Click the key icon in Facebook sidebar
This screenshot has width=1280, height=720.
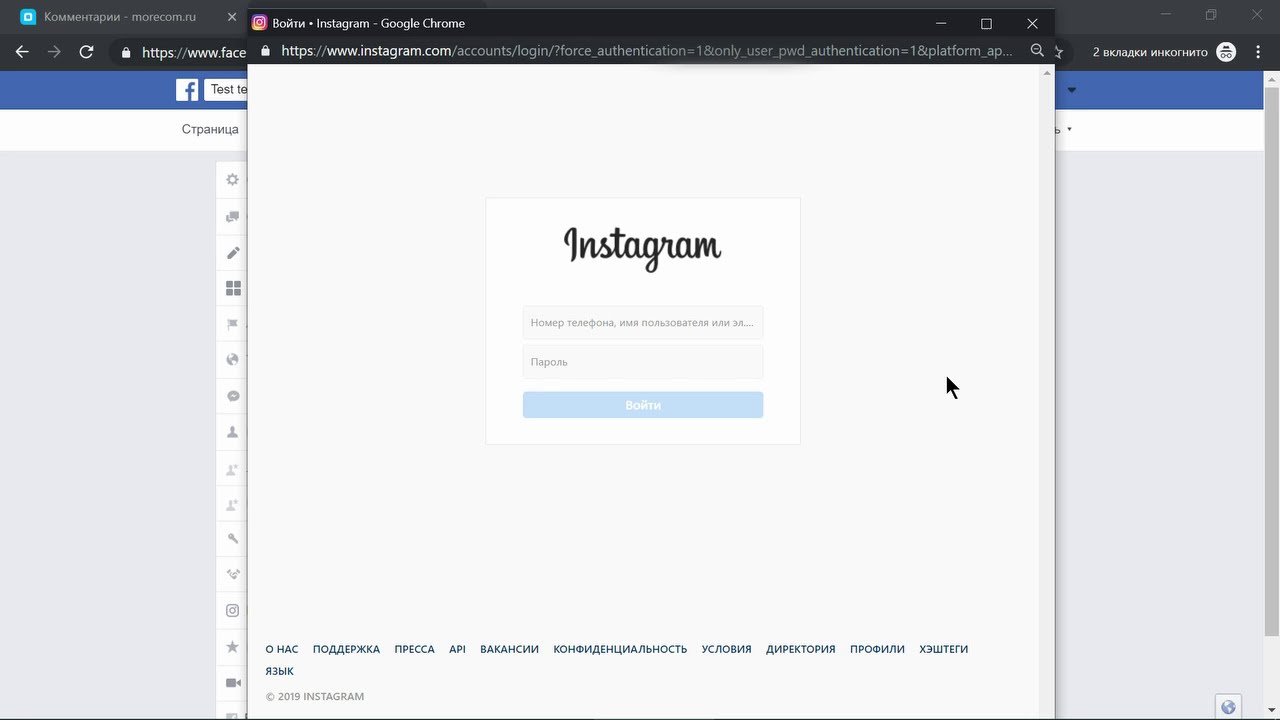(x=233, y=539)
